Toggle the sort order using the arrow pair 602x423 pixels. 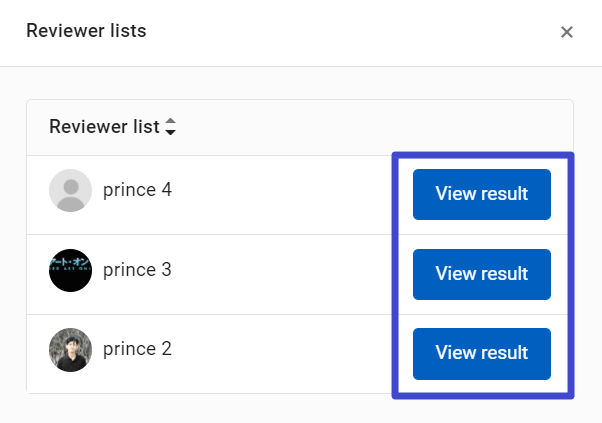[x=170, y=127]
